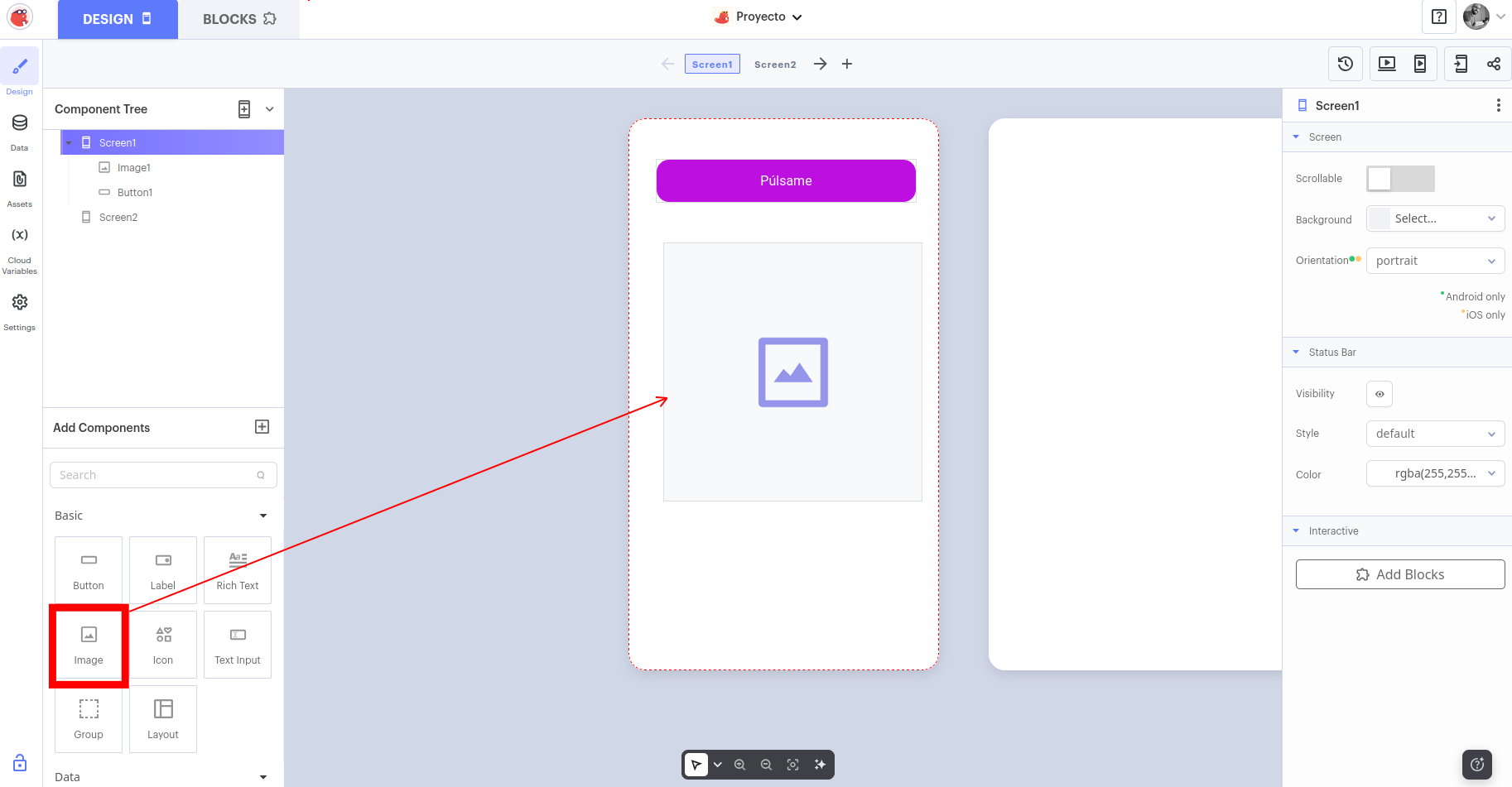
Task: Select the Layout component
Action: tap(163, 718)
